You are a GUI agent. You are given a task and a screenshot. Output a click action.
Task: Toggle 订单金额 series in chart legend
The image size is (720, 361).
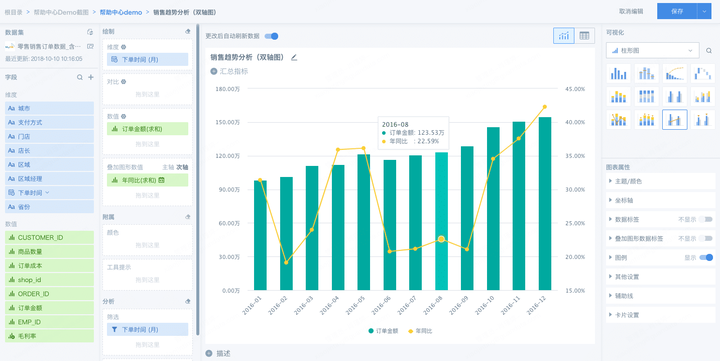click(x=383, y=331)
